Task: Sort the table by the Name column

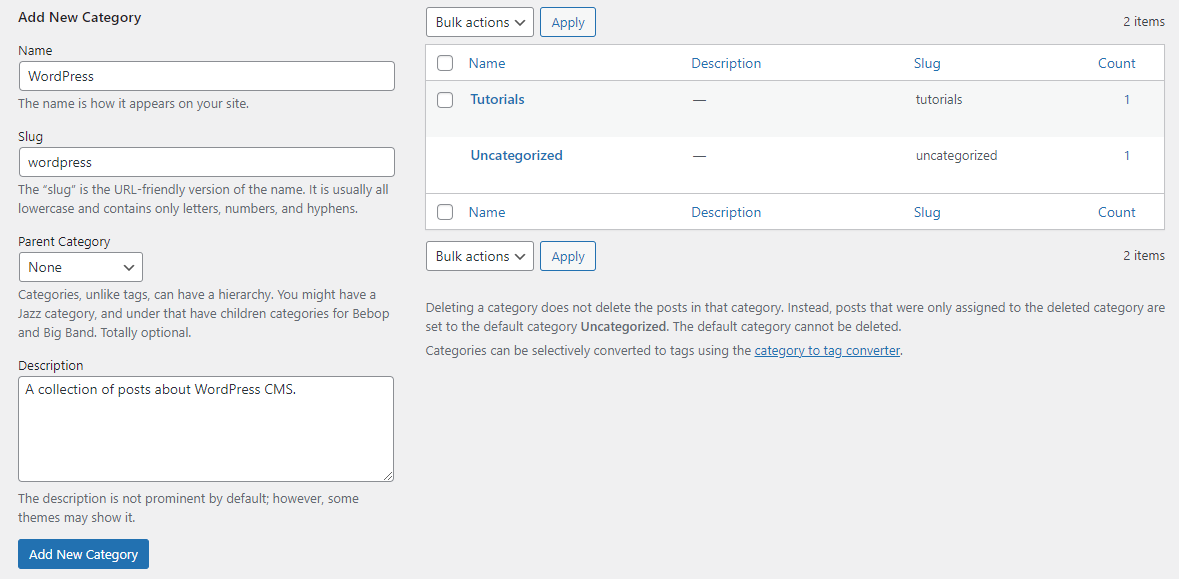Action: 486,62
